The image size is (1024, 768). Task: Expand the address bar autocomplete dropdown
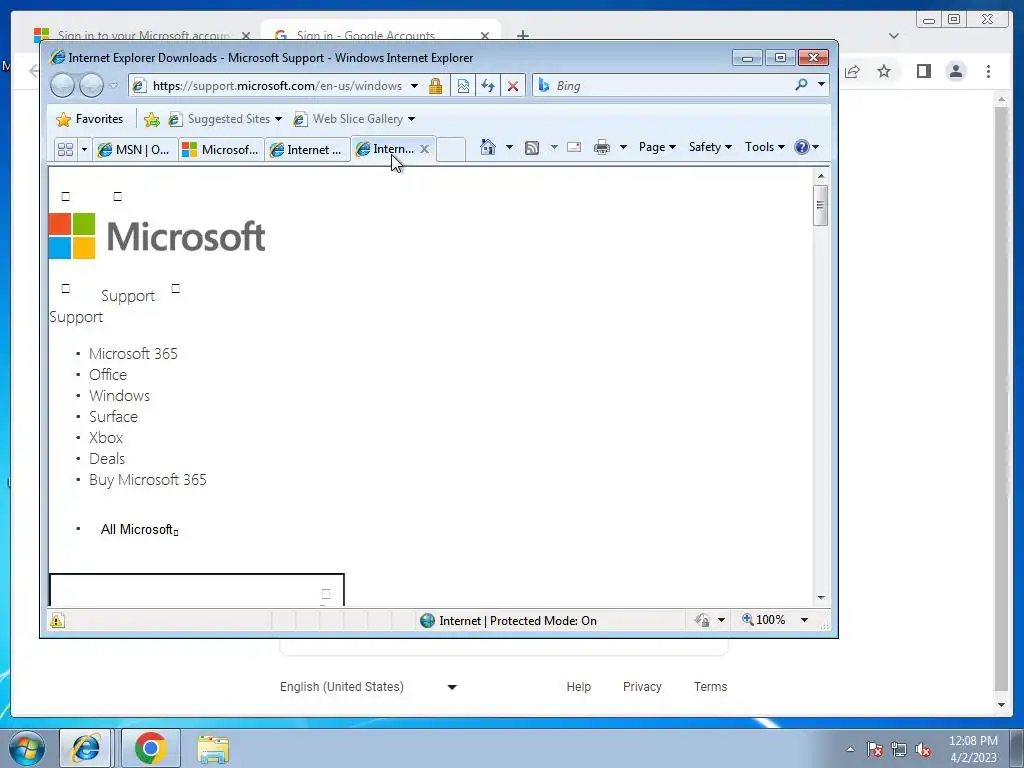[414, 86]
